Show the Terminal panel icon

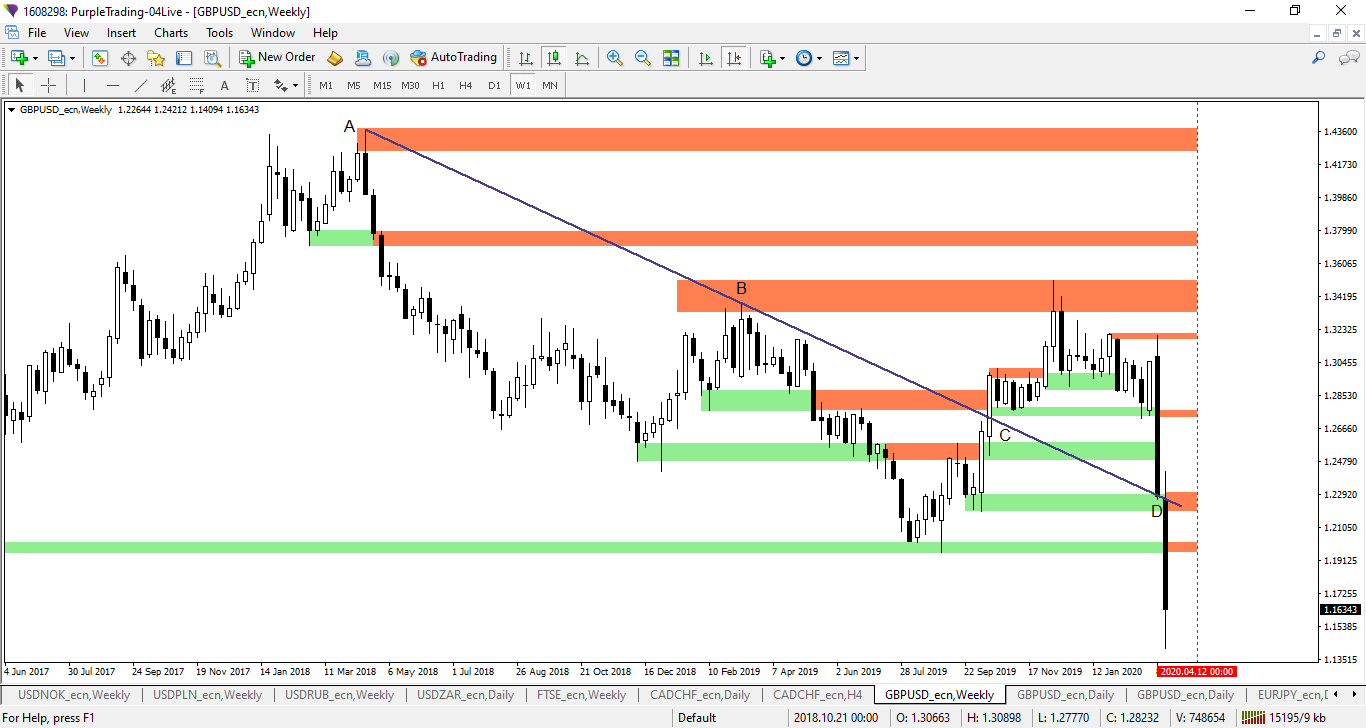tap(184, 58)
